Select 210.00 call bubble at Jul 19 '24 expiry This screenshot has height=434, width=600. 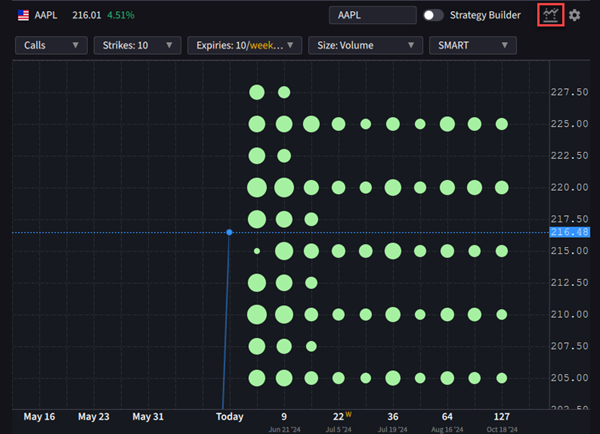(x=393, y=315)
